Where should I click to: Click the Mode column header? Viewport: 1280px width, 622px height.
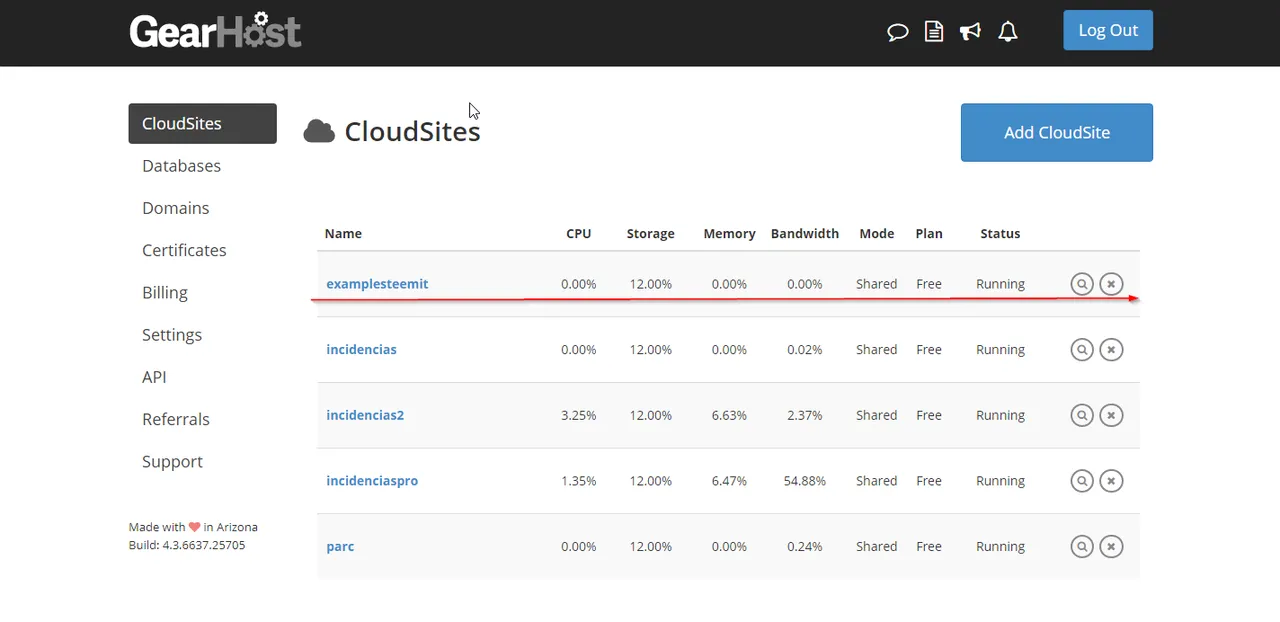coord(876,234)
